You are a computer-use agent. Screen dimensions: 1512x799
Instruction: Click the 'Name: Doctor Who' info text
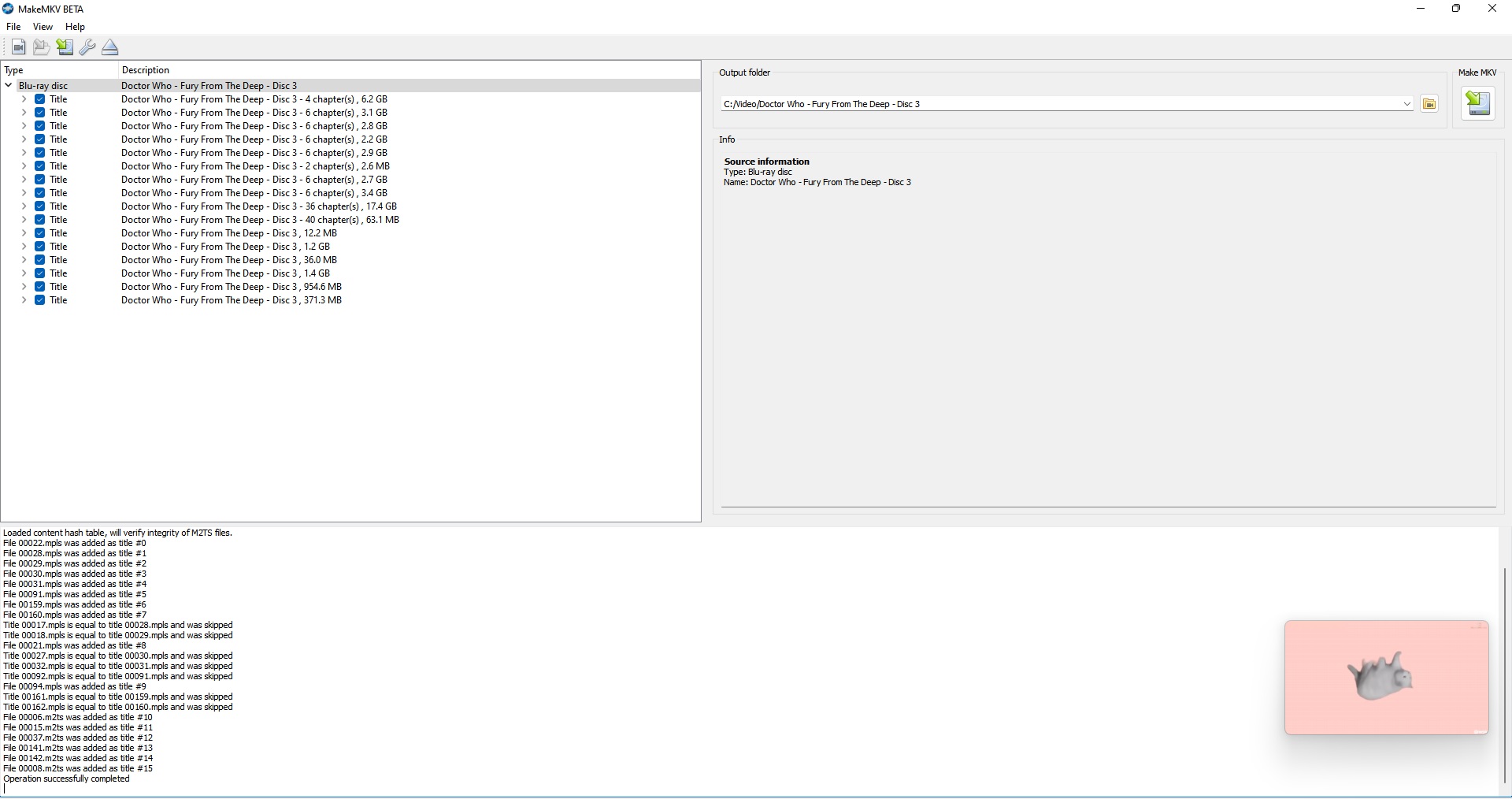[x=817, y=182]
